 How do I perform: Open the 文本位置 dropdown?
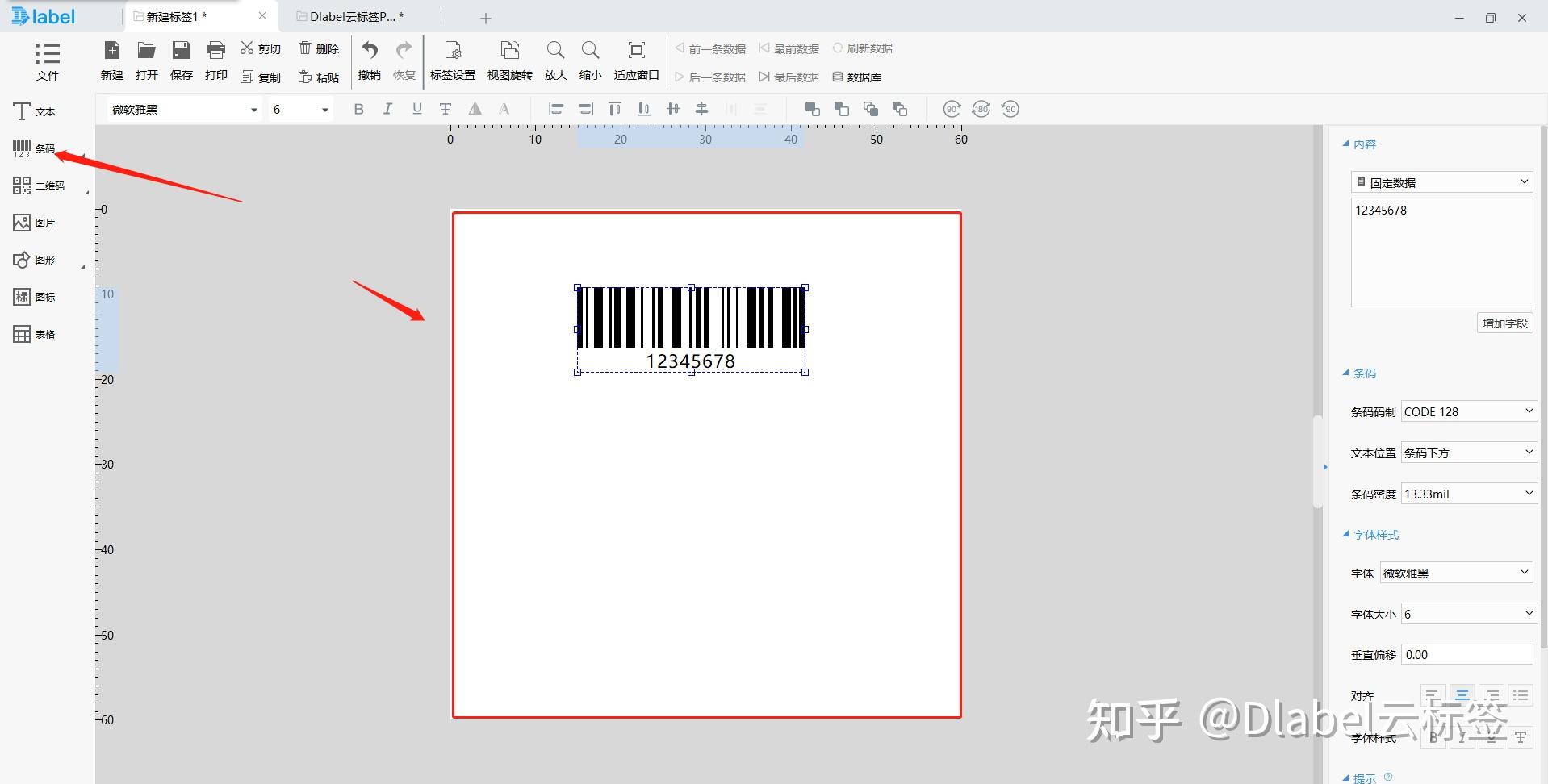[1469, 452]
